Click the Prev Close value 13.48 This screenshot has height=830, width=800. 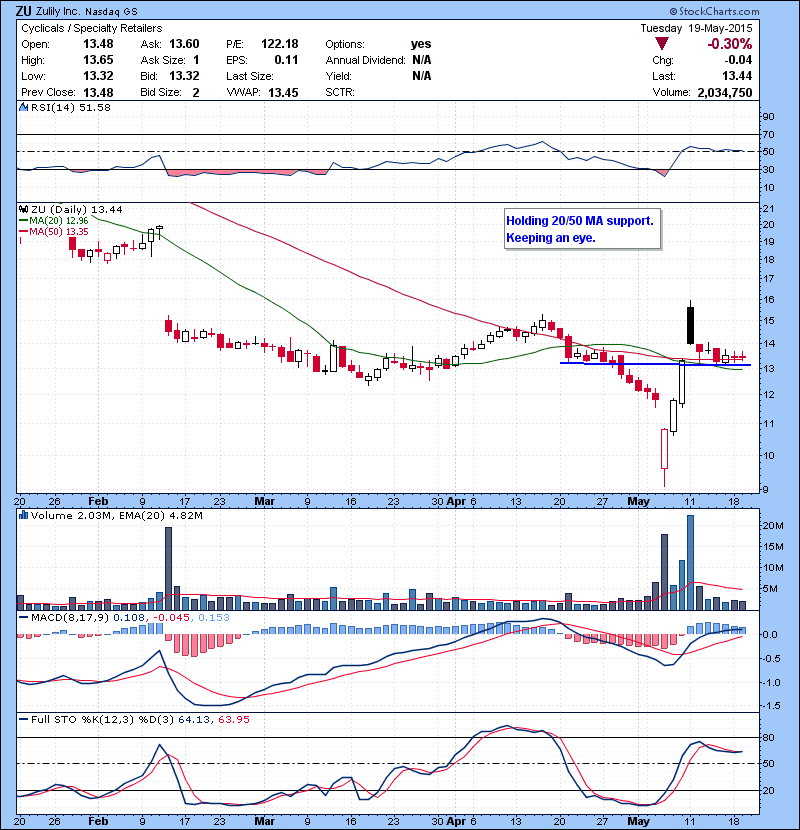98,92
